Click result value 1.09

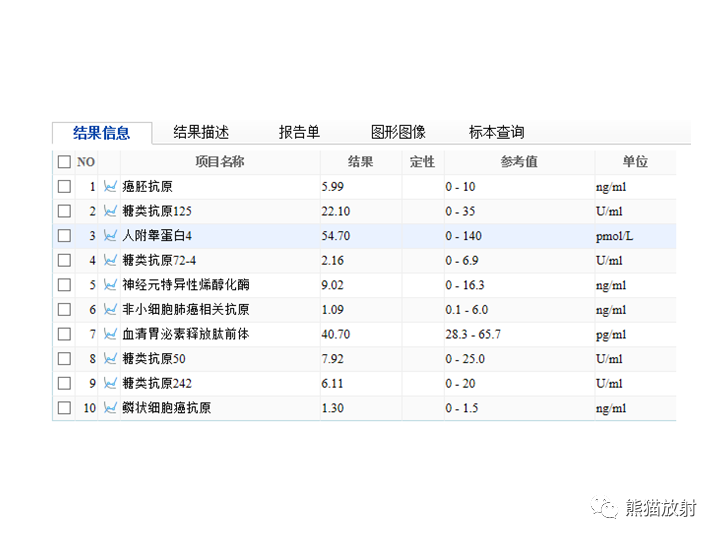pyautogui.click(x=332, y=309)
